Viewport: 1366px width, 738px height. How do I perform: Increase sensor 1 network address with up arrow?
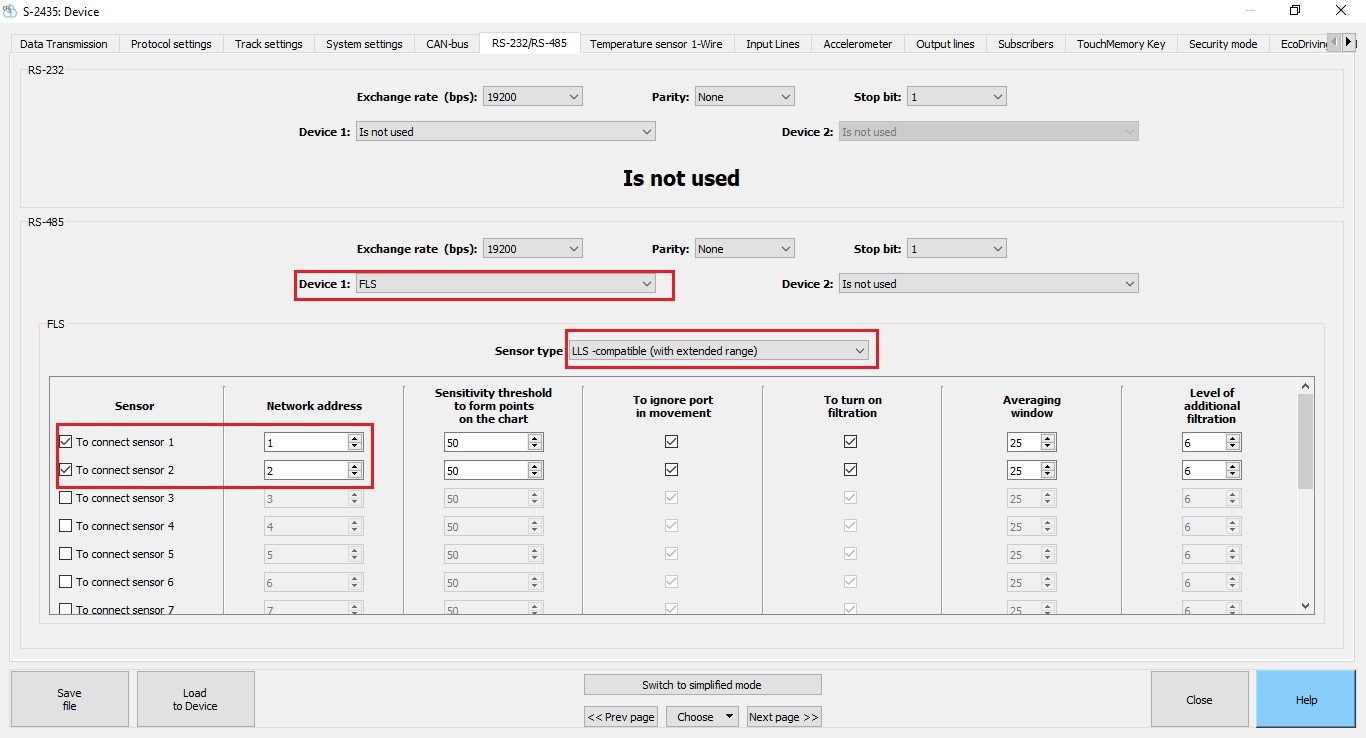tap(354, 438)
